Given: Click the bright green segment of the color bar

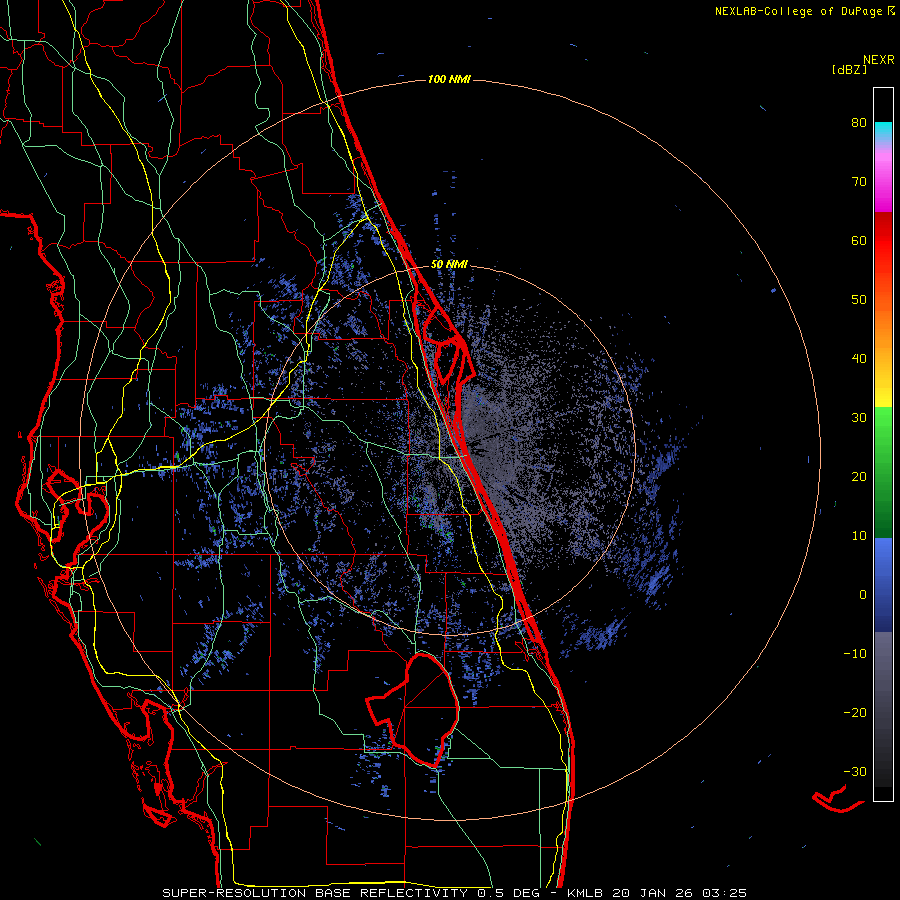Looking at the screenshot, I should [883, 428].
